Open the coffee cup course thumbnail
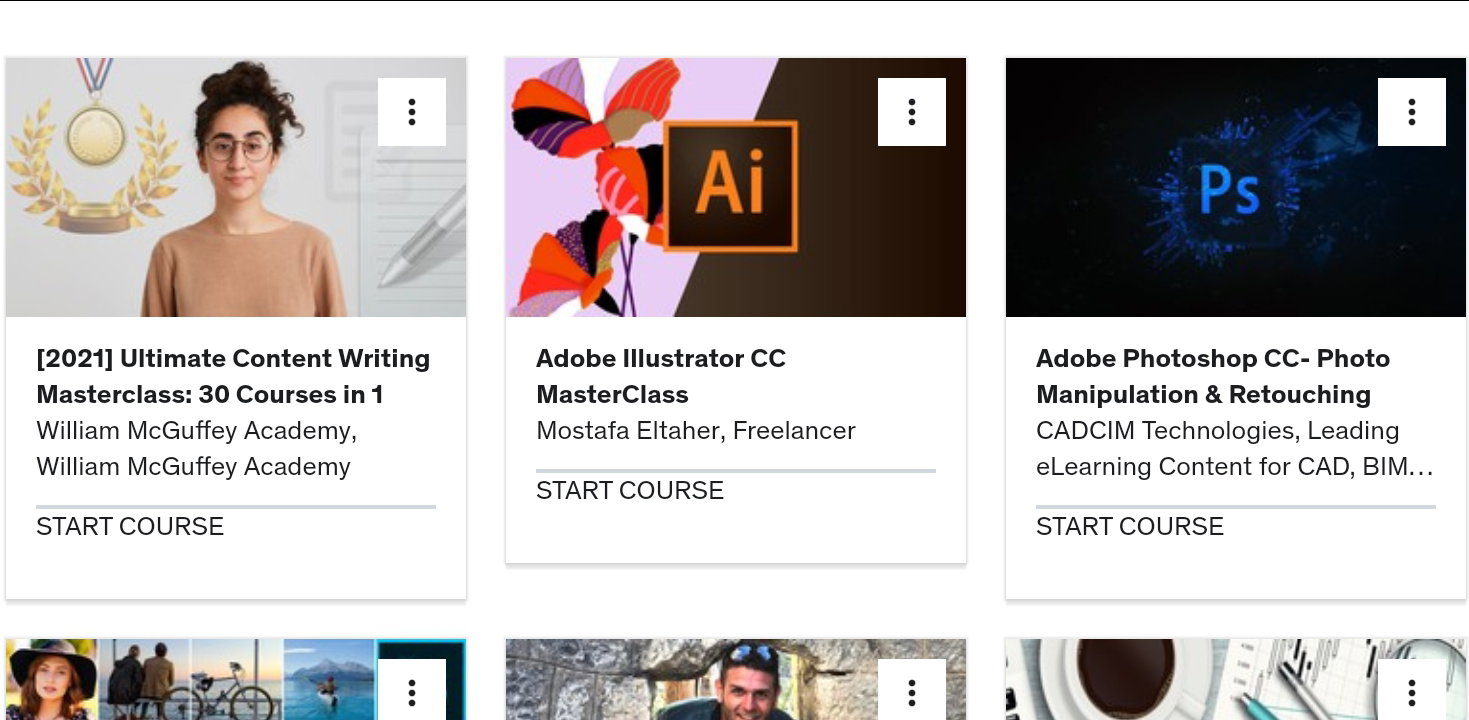Viewport: 1469px width, 720px height. coord(1236,680)
